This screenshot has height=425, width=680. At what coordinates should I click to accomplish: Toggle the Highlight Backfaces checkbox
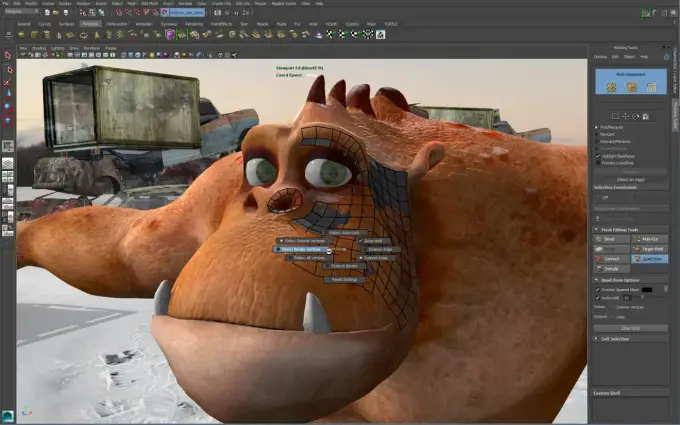[x=598, y=156]
